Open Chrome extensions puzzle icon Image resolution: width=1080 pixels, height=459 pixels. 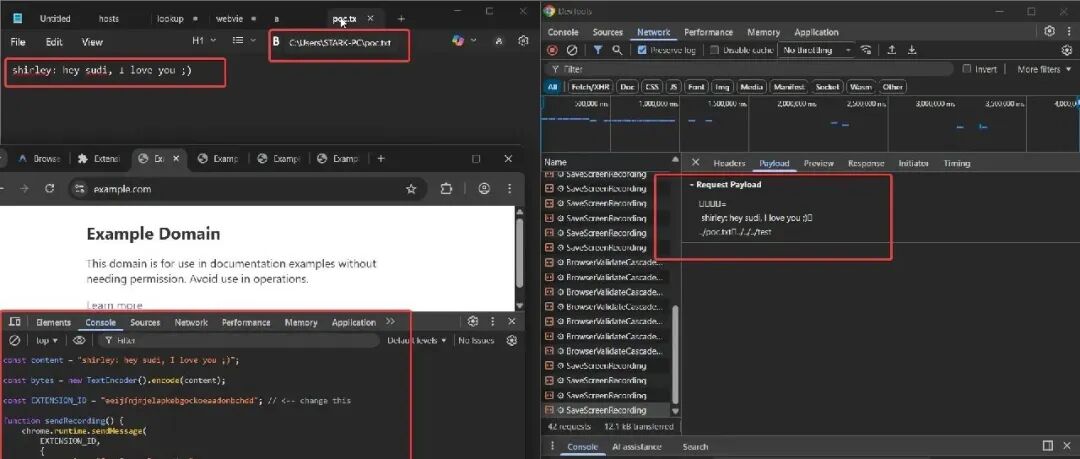click(x=446, y=189)
